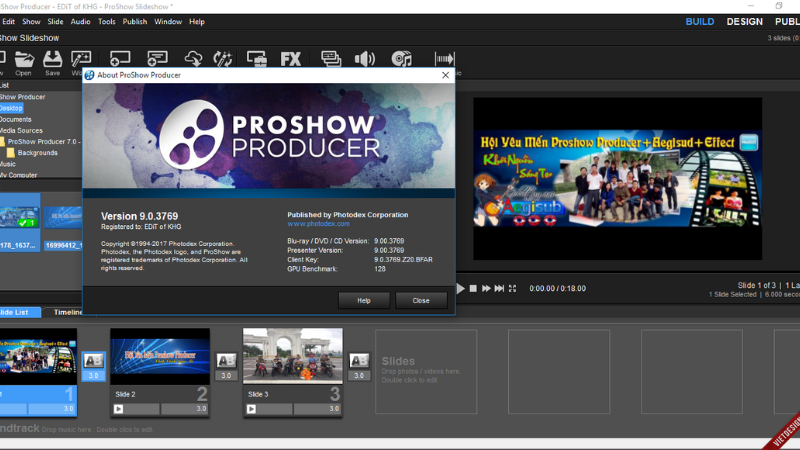This screenshot has height=450, width=800.
Task: Click the transition icon after Slide 2
Action: point(226,360)
